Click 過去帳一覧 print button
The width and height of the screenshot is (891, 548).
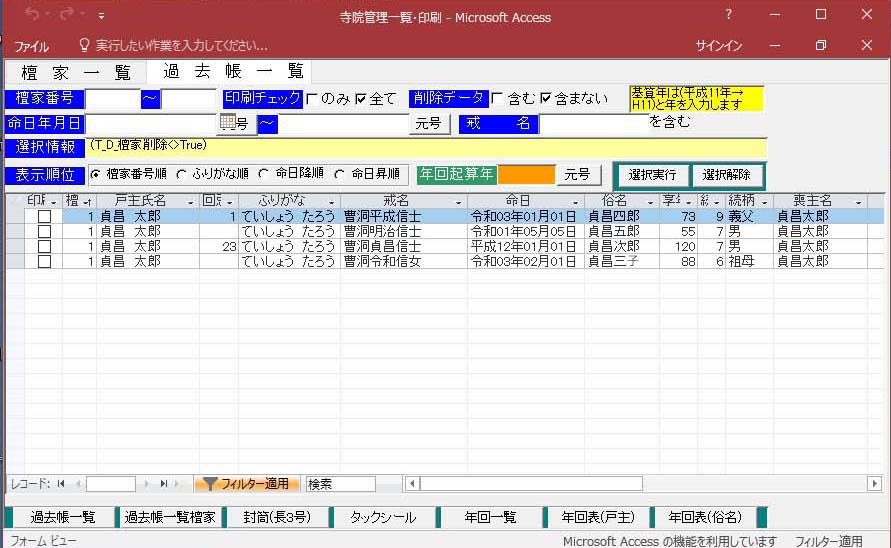click(63, 517)
